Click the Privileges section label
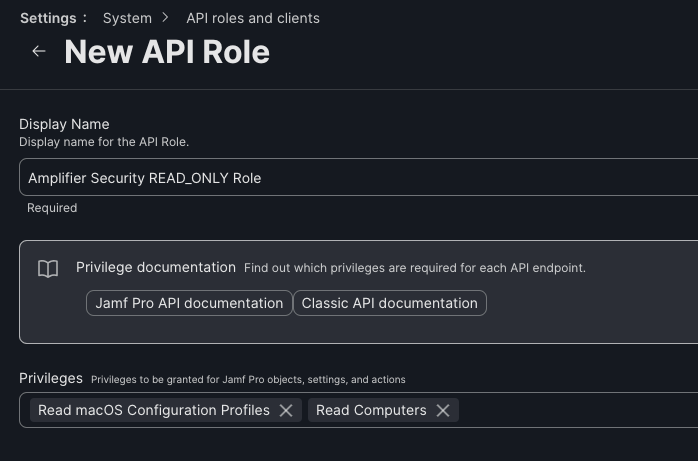698x461 pixels. pos(51,378)
